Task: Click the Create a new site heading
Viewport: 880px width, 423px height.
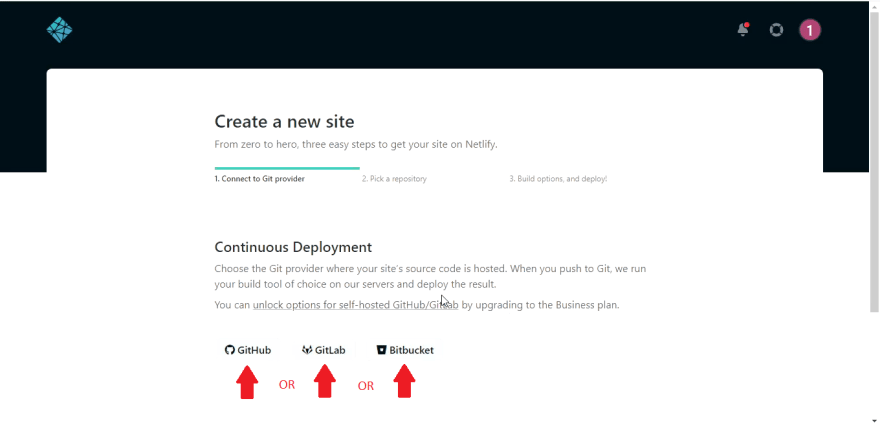Action: pyautogui.click(x=285, y=122)
